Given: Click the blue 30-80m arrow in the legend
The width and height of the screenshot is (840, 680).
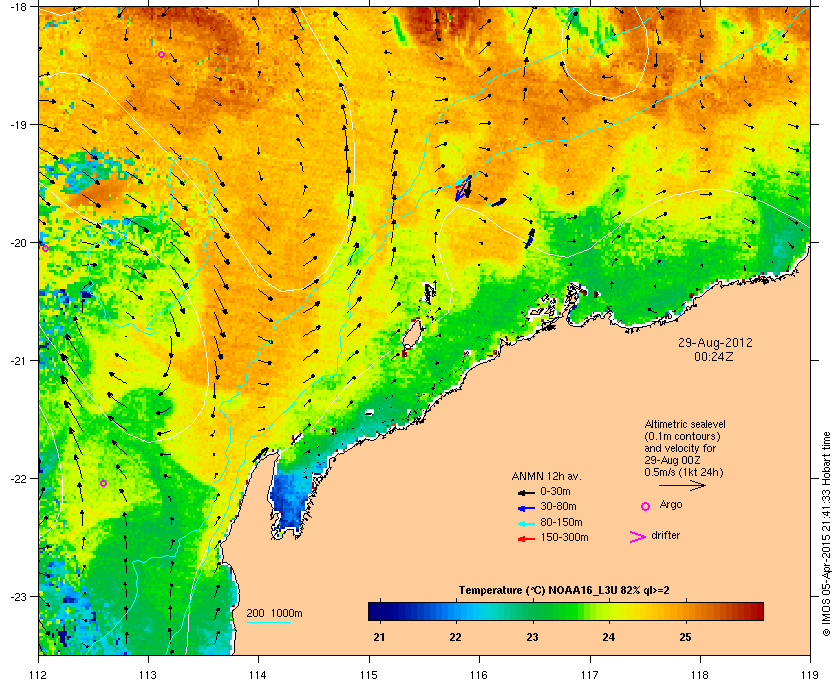Looking at the screenshot, I should (x=526, y=507).
